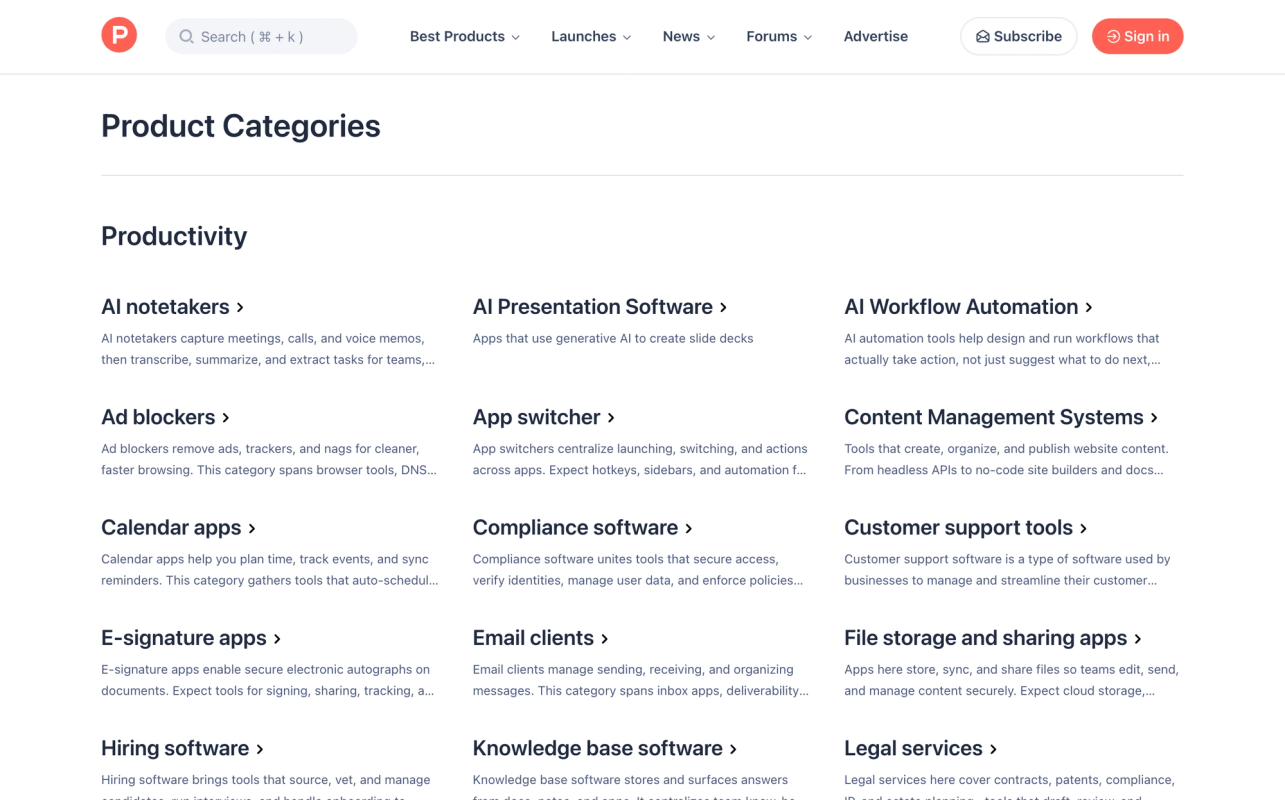Open the Email clients category
Viewport: 1285px width, 800px height.
[x=541, y=638]
